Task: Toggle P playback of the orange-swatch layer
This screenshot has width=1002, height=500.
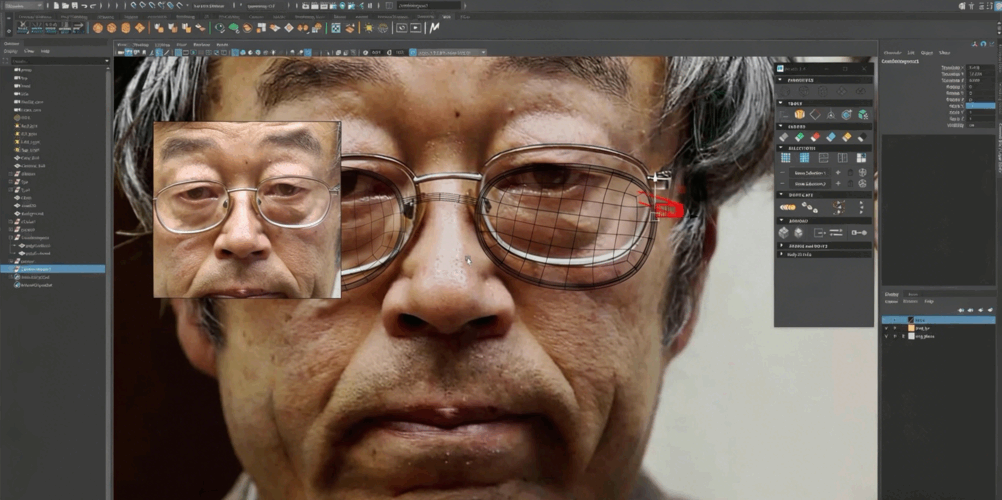Action: click(x=895, y=328)
